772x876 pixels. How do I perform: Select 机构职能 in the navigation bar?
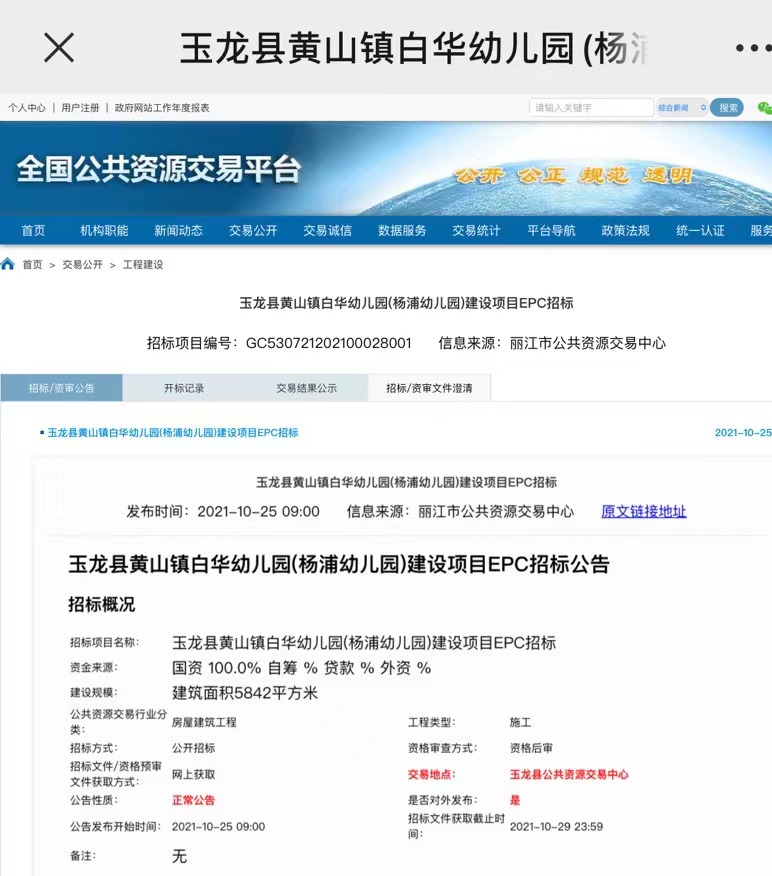tap(104, 231)
